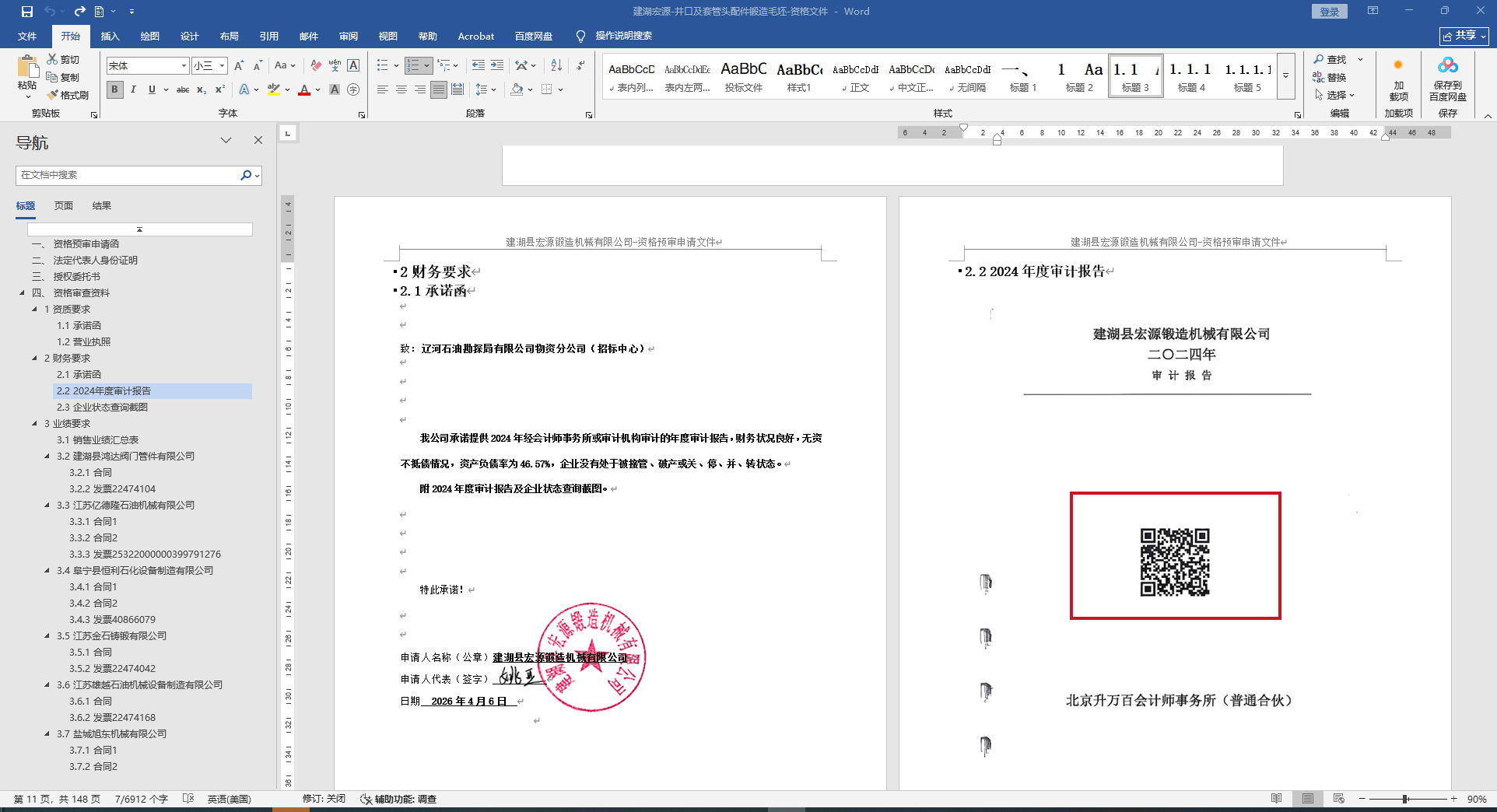Open the phonetic guide (wén) tool
The width and height of the screenshot is (1497, 812).
(335, 66)
